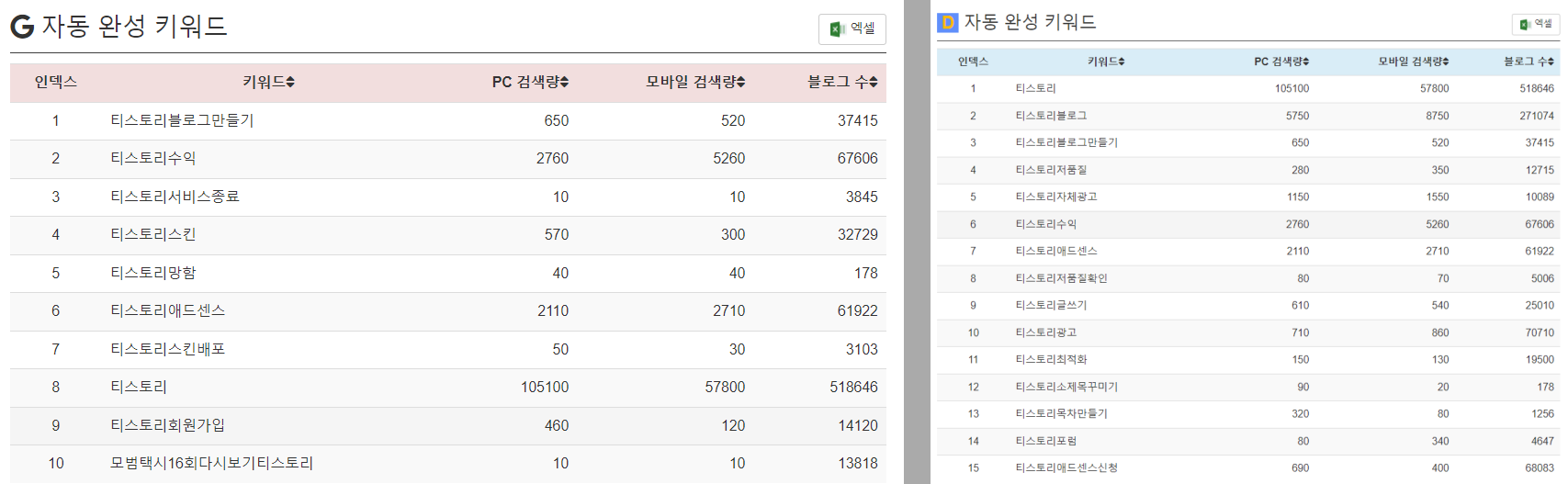The height and width of the screenshot is (484, 1568).
Task: Select keyword 티스토리소제목꾸미기 in D table
Action: [x=1066, y=387]
